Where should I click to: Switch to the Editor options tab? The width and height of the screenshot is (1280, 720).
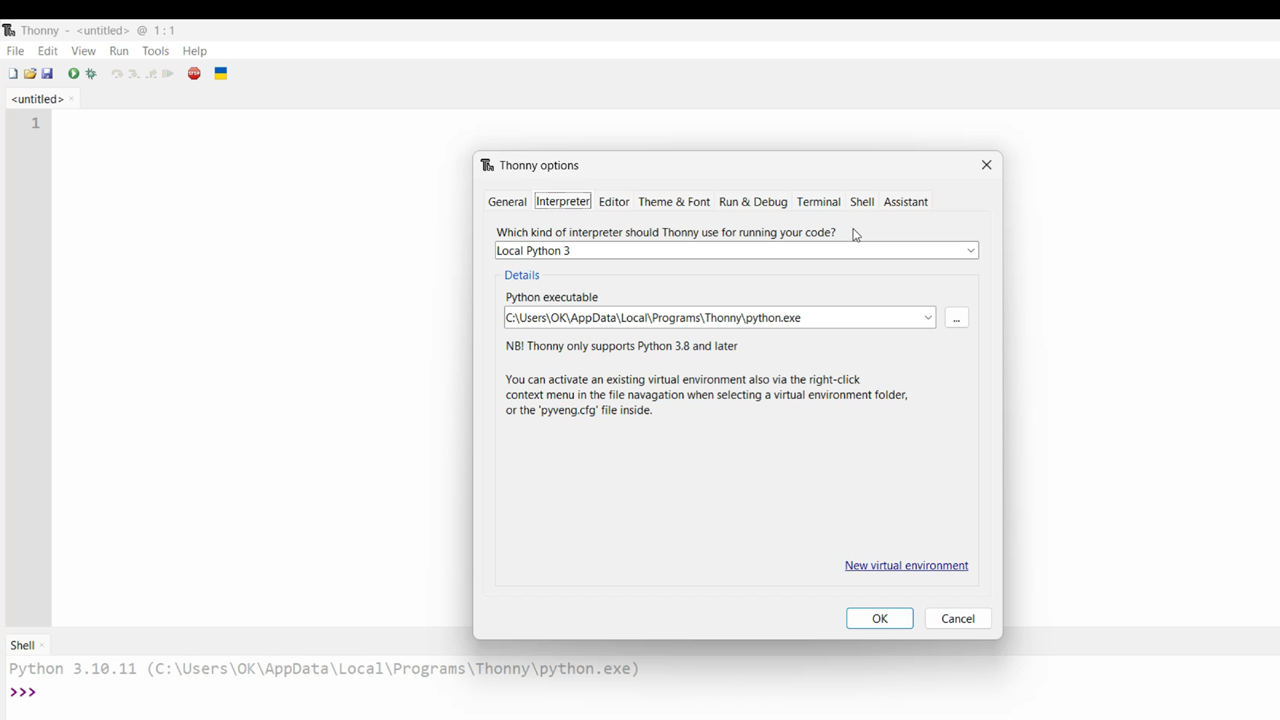pyautogui.click(x=614, y=202)
